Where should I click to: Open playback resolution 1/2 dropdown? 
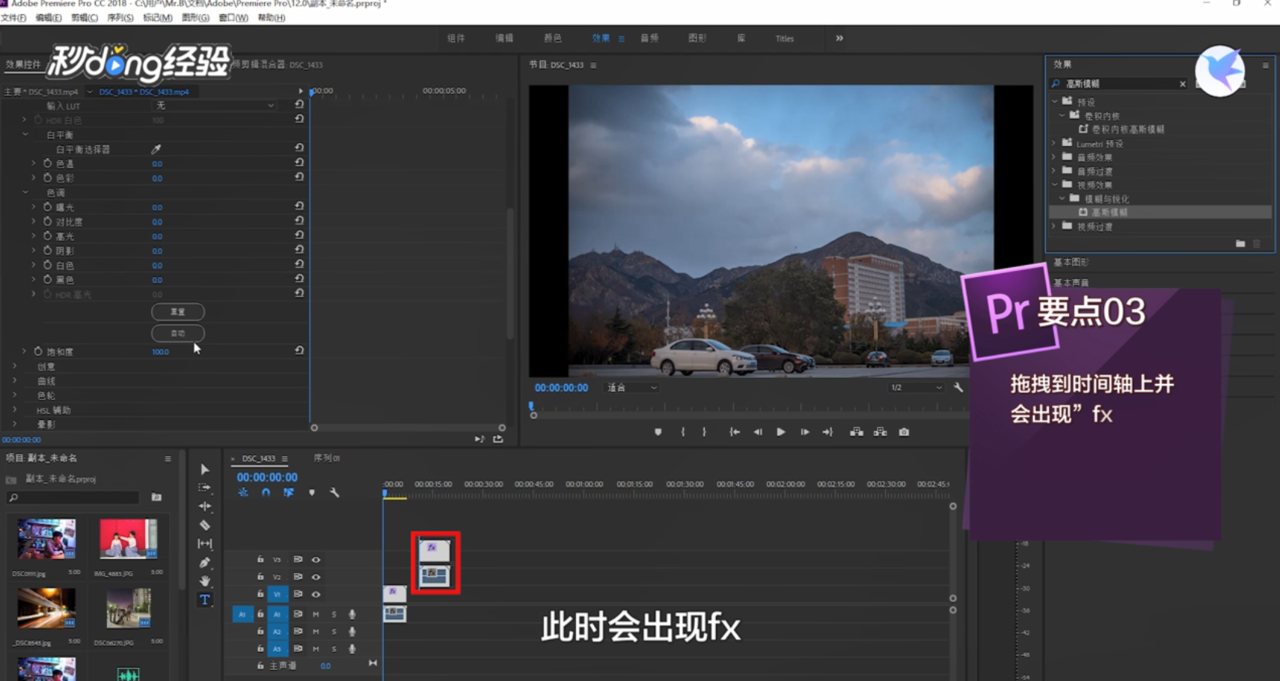(x=916, y=388)
